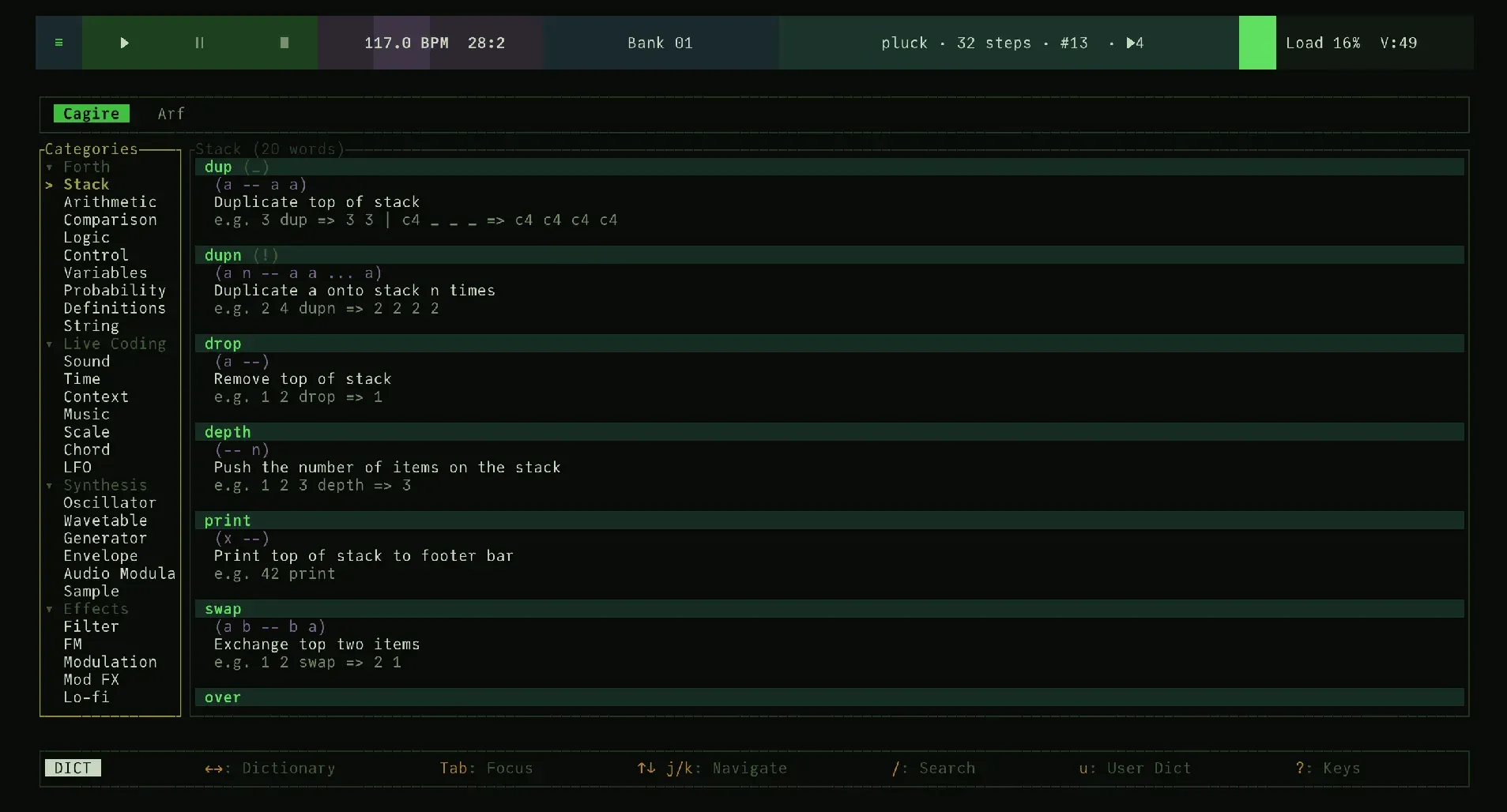Select the Control category
Image resolution: width=1507 pixels, height=812 pixels.
click(x=96, y=255)
